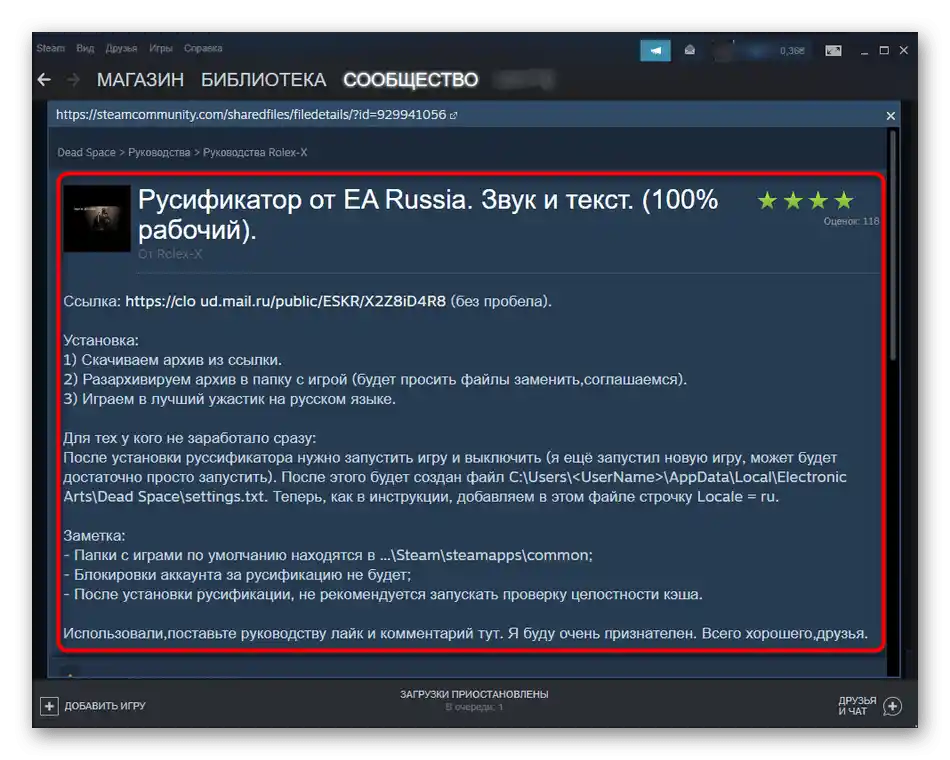Click the guide's dark thumbnail image
Viewport: 950px width, 760px height.
pos(97,218)
